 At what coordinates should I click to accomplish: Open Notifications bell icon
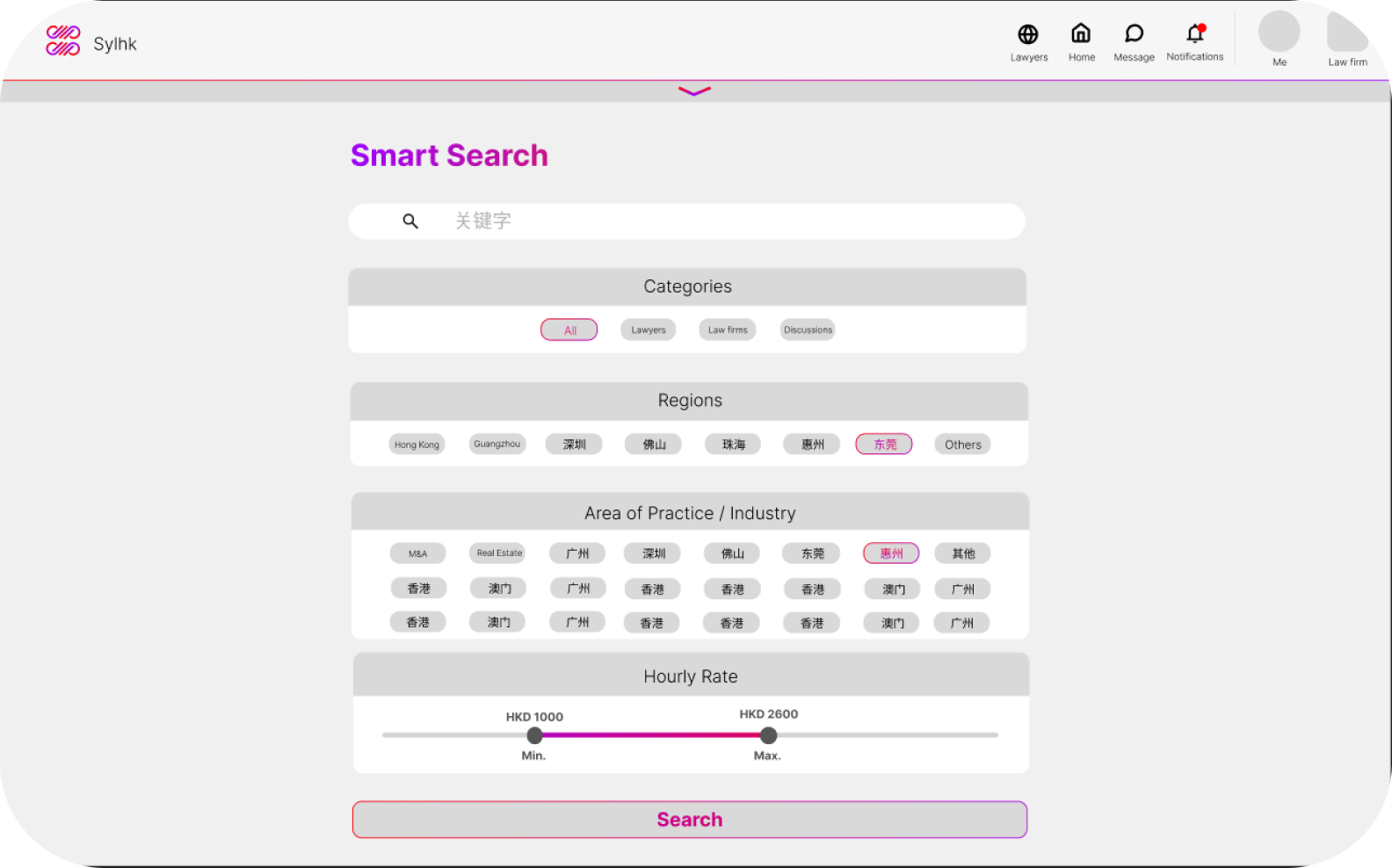coord(1194,33)
